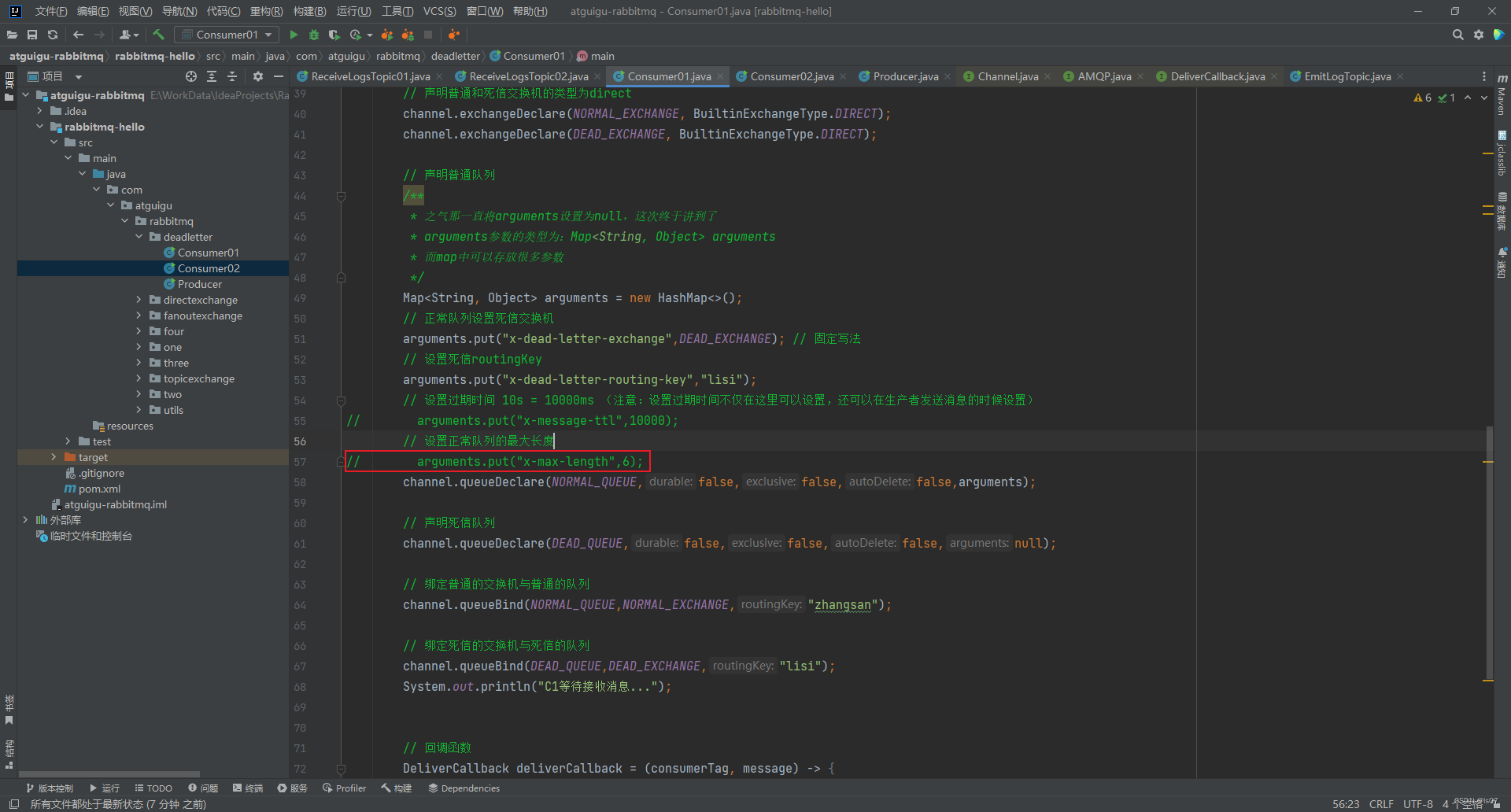The width and height of the screenshot is (1511, 812).
Task: Open IDE settings gear in top toolbar
Action: click(1479, 35)
